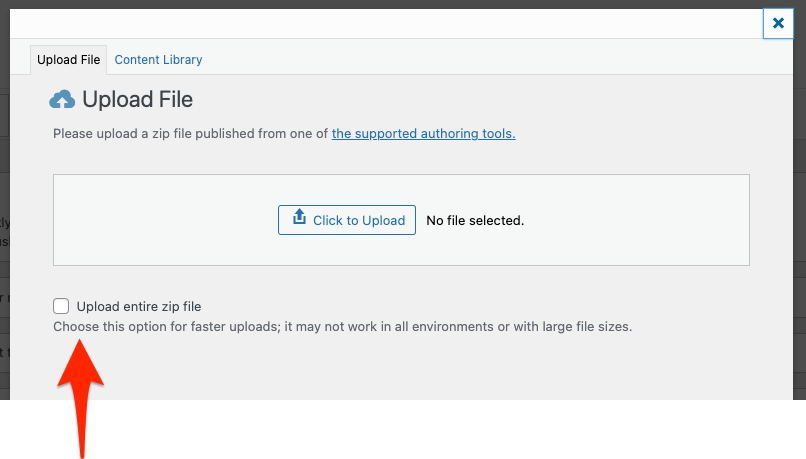
Task: Click the dark overlay above the dialog
Action: 400,4
